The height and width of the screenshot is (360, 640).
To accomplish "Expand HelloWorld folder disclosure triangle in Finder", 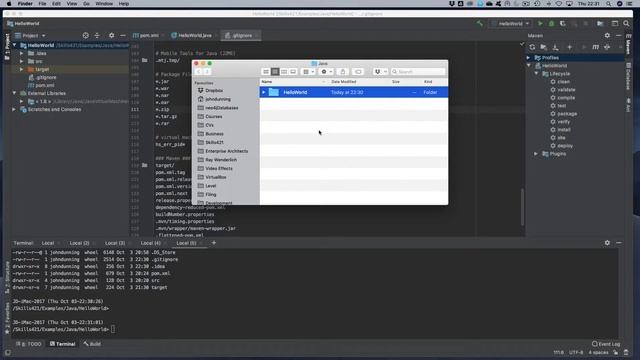I will pyautogui.click(x=264, y=92).
